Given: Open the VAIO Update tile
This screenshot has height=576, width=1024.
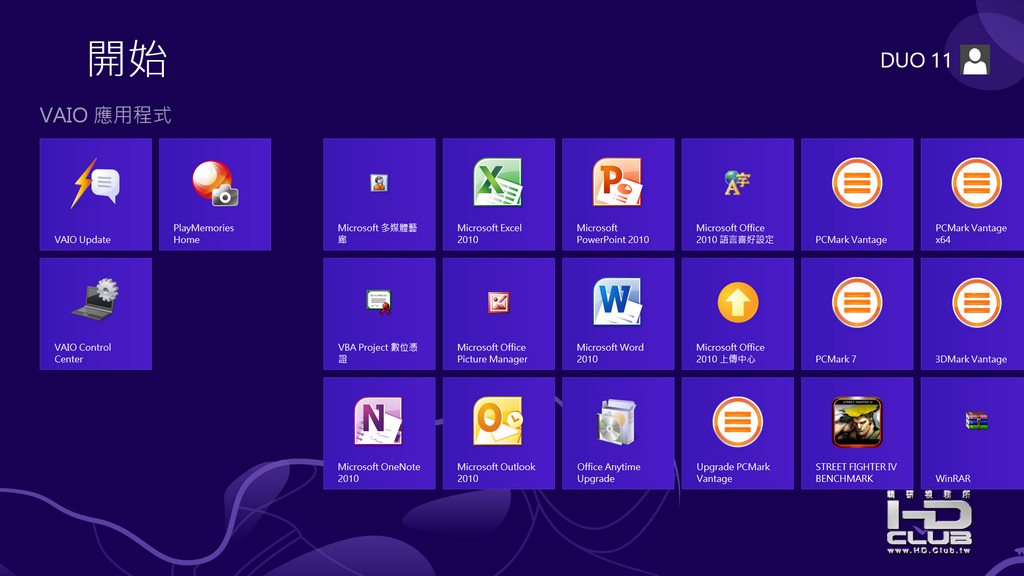Looking at the screenshot, I should [x=95, y=194].
